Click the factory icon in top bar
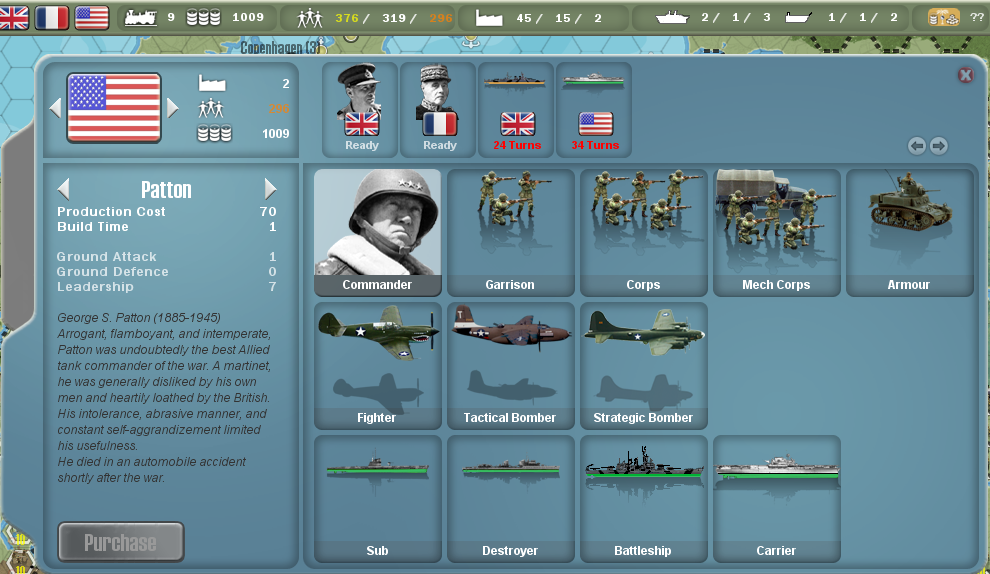This screenshot has height=574, width=990. 489,18
